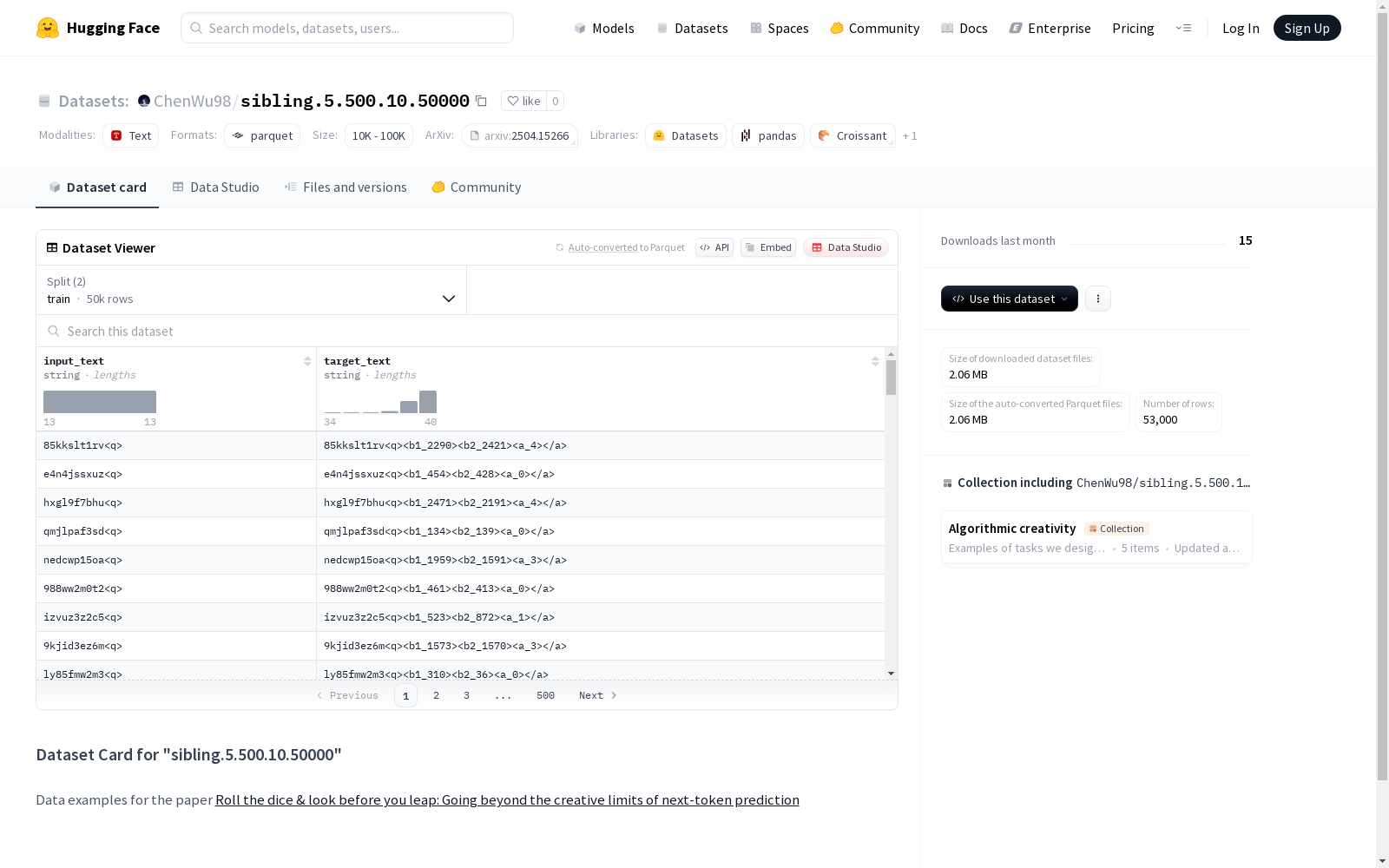This screenshot has height=868, width=1389.
Task: Click the Croissant library tag
Action: tap(852, 135)
